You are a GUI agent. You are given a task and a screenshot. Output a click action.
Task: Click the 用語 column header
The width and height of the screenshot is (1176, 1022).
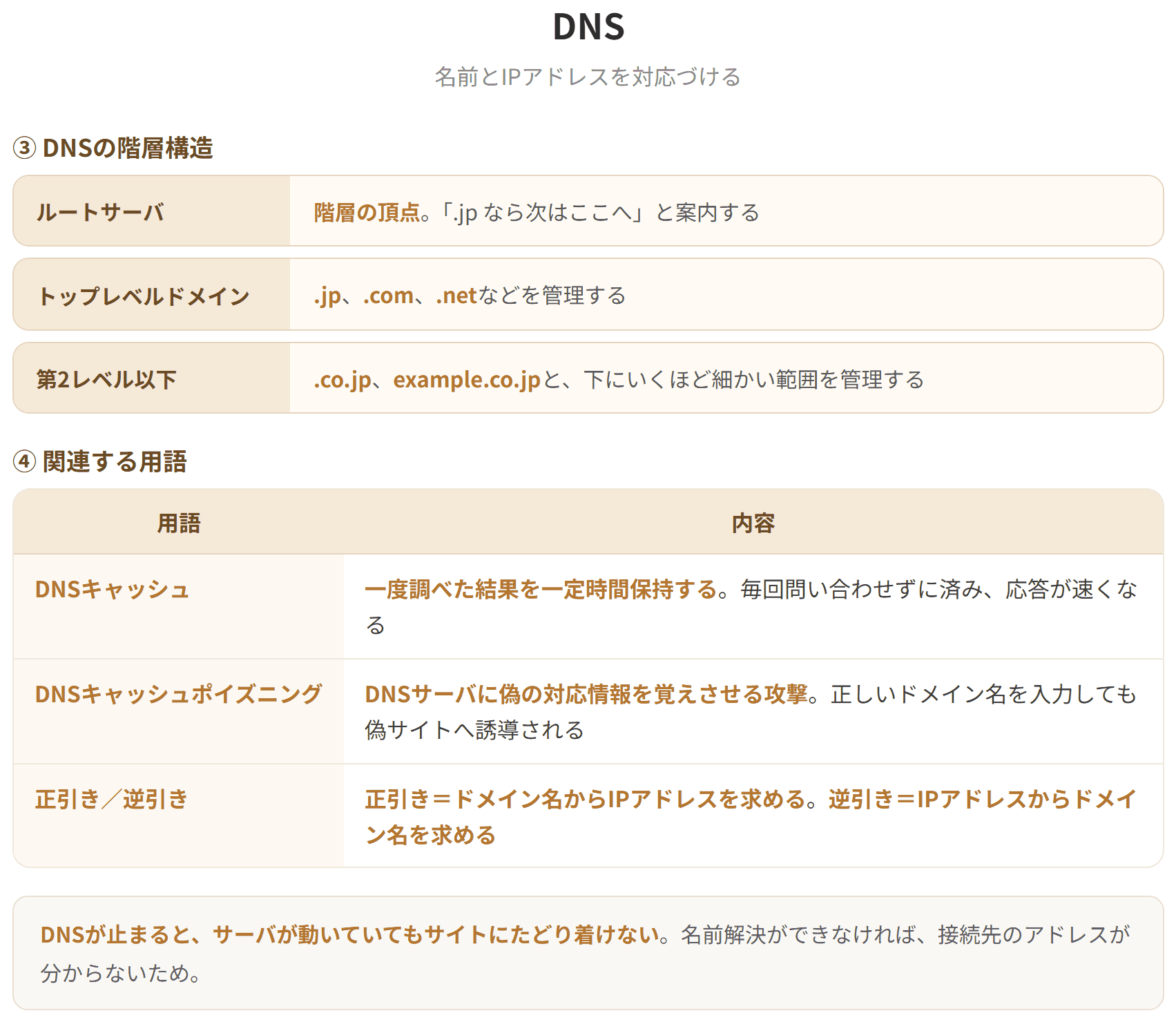(179, 523)
